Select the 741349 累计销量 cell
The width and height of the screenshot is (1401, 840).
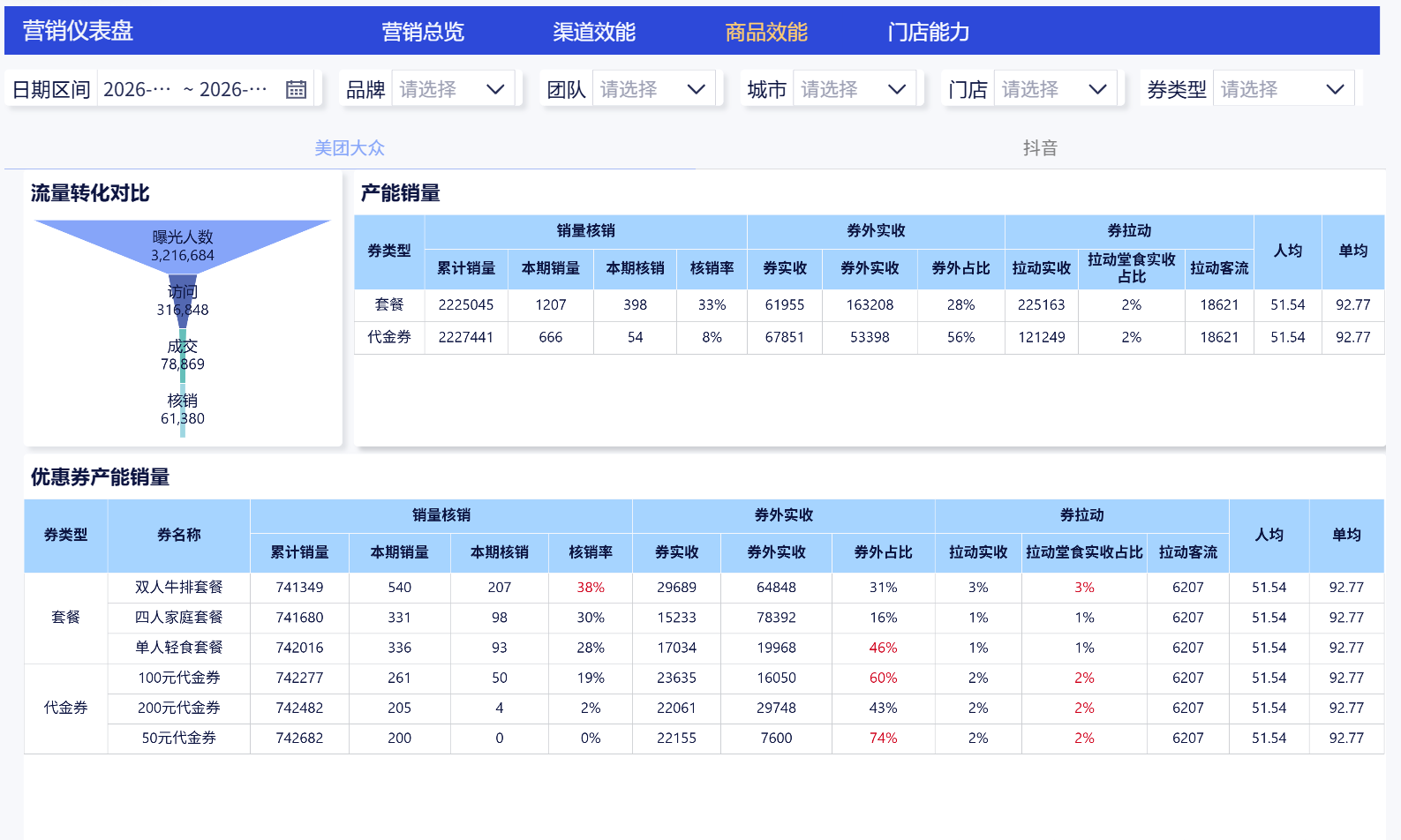point(299,588)
